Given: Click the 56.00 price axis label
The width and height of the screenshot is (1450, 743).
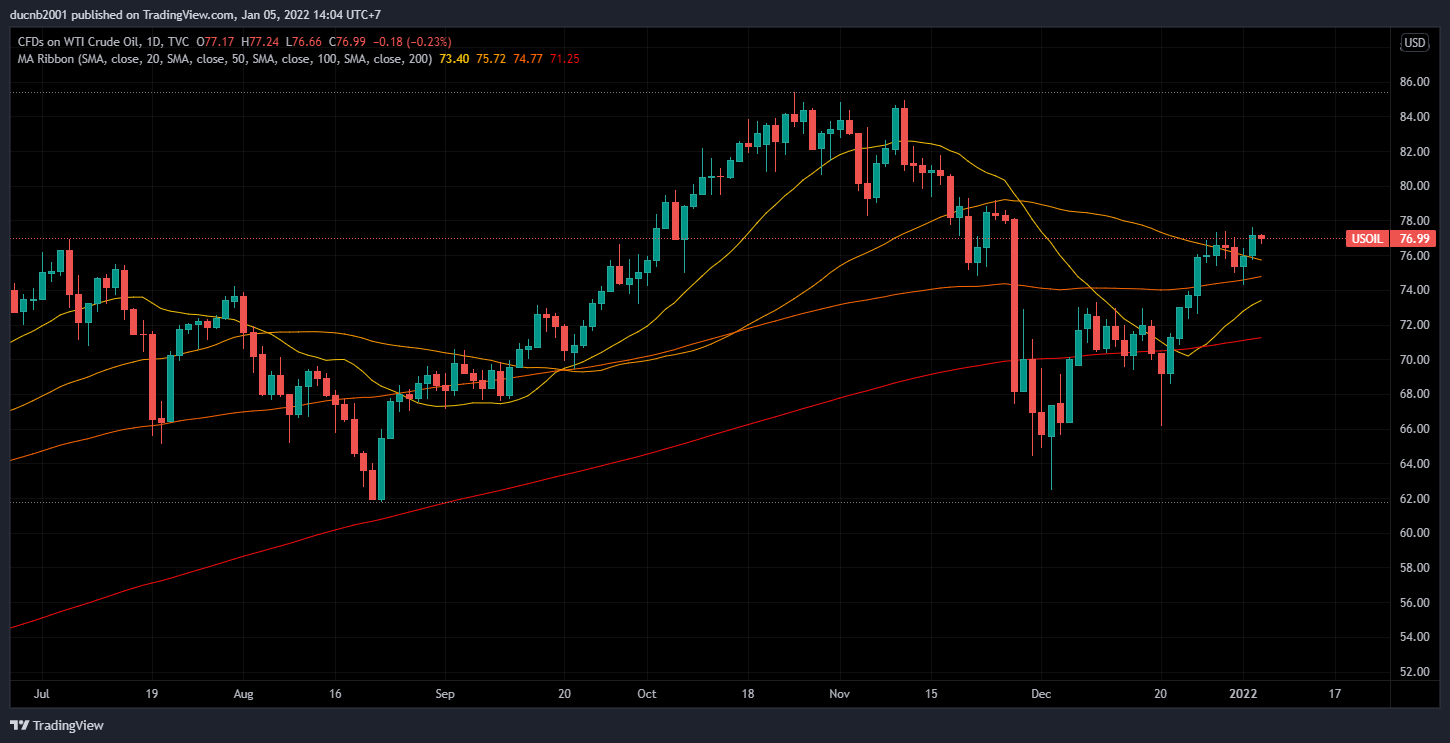Looking at the screenshot, I should pyautogui.click(x=1413, y=603).
